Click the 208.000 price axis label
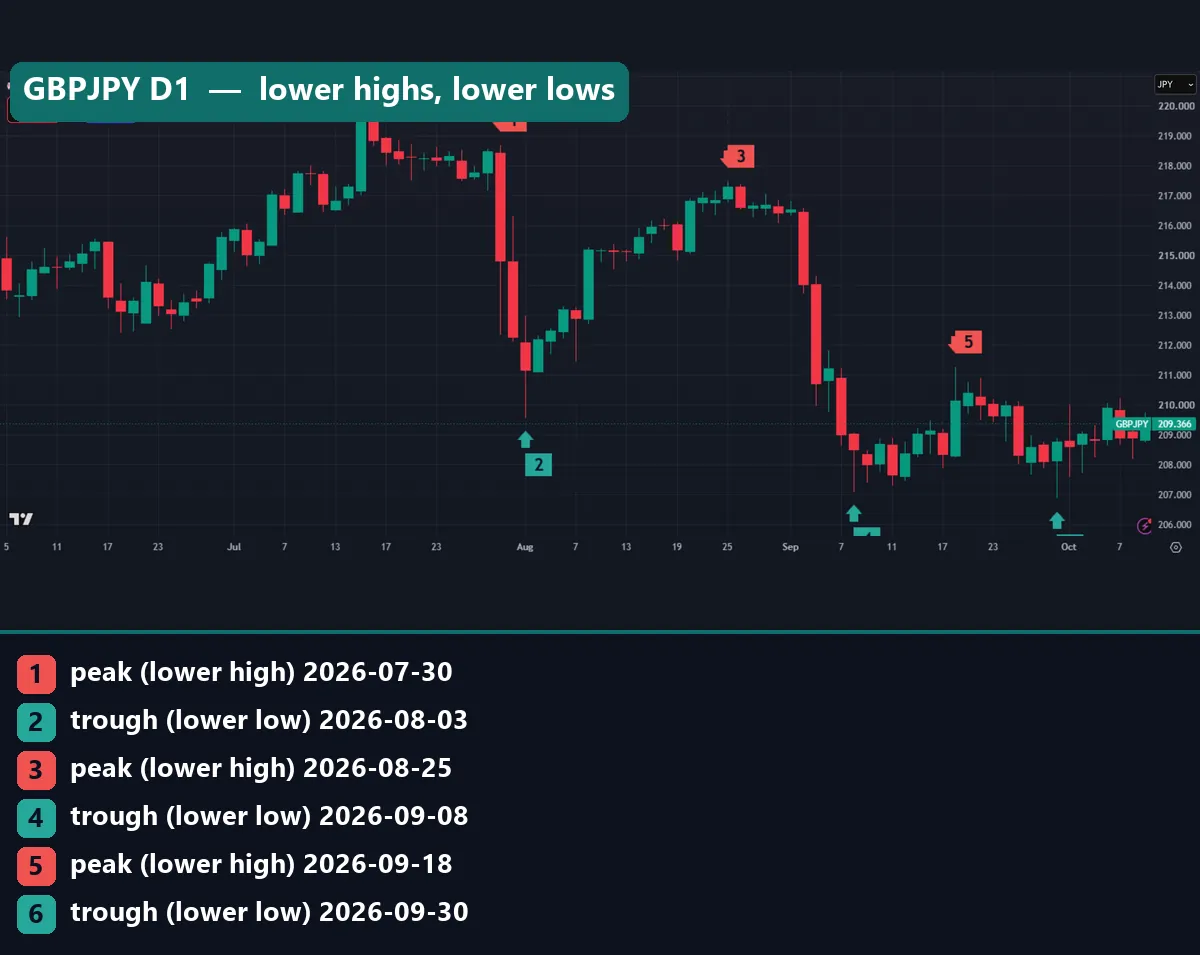This screenshot has width=1200, height=955. click(x=1175, y=465)
